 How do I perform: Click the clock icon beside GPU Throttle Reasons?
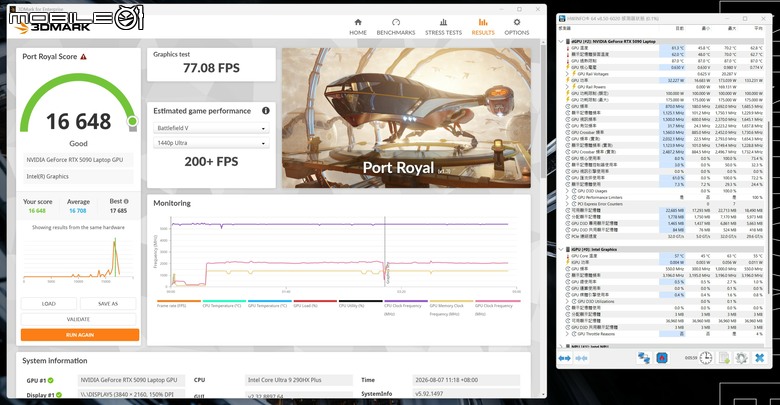point(574,334)
